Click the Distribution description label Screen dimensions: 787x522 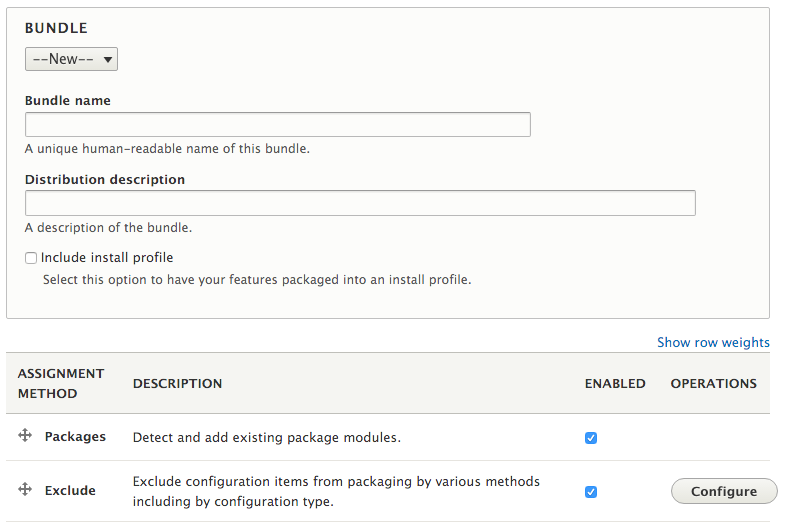(105, 180)
